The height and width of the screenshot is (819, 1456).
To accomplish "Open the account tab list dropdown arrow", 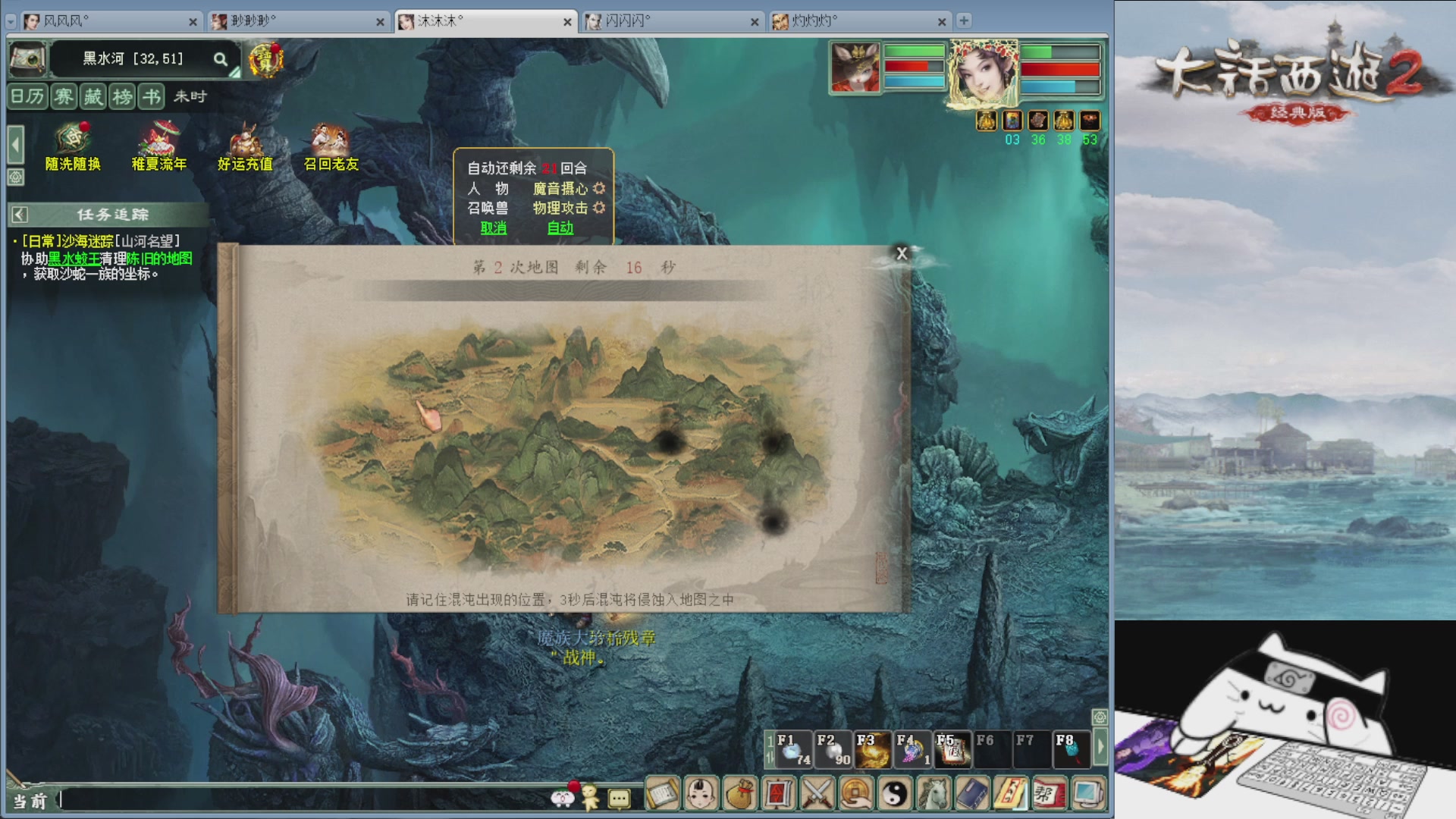I will 11,21.
